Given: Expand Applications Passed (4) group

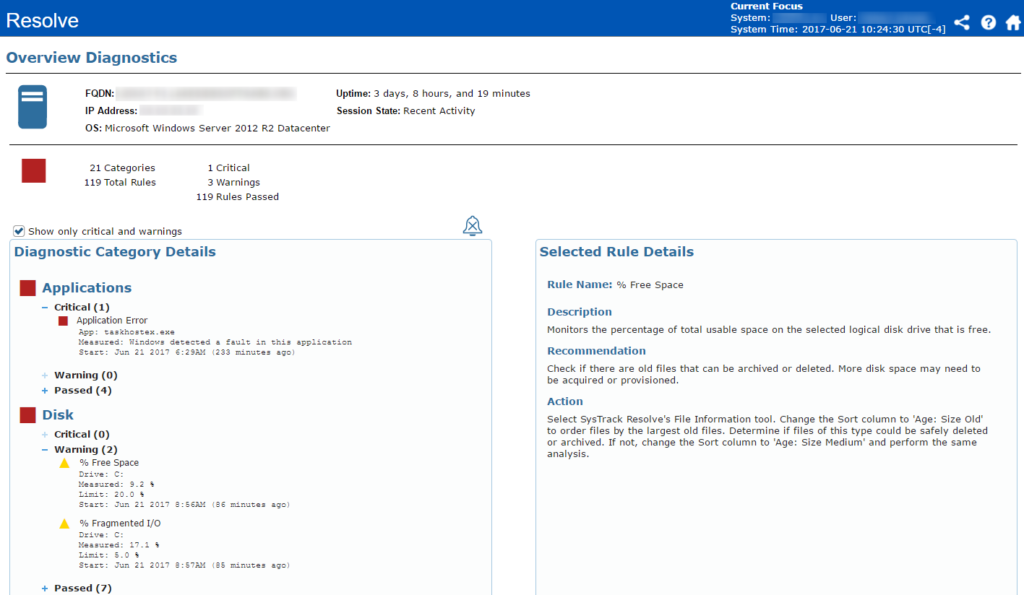Looking at the screenshot, I should (x=45, y=390).
